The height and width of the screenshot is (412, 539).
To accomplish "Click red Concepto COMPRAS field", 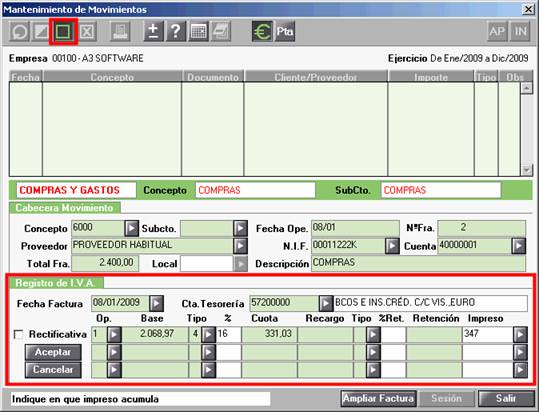I will click(255, 190).
